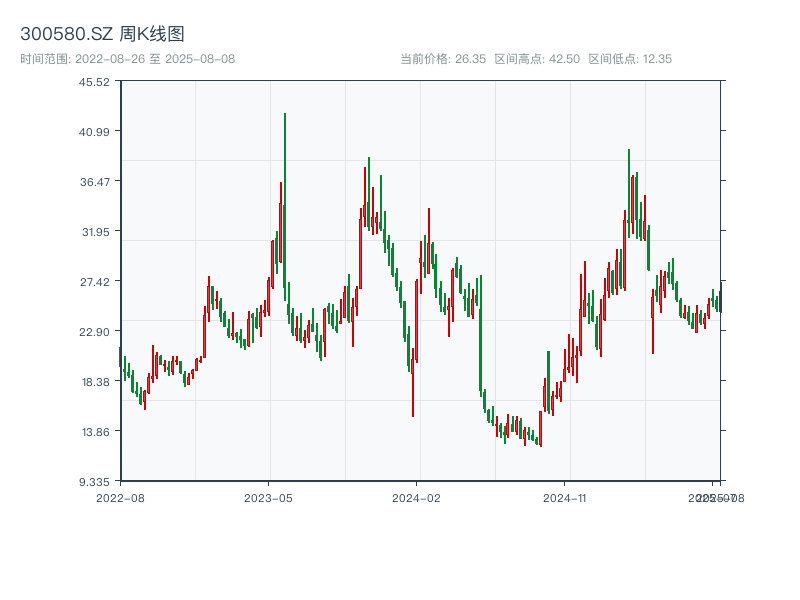Click the tallest green candle at the 42.50 peak

[x=285, y=207]
